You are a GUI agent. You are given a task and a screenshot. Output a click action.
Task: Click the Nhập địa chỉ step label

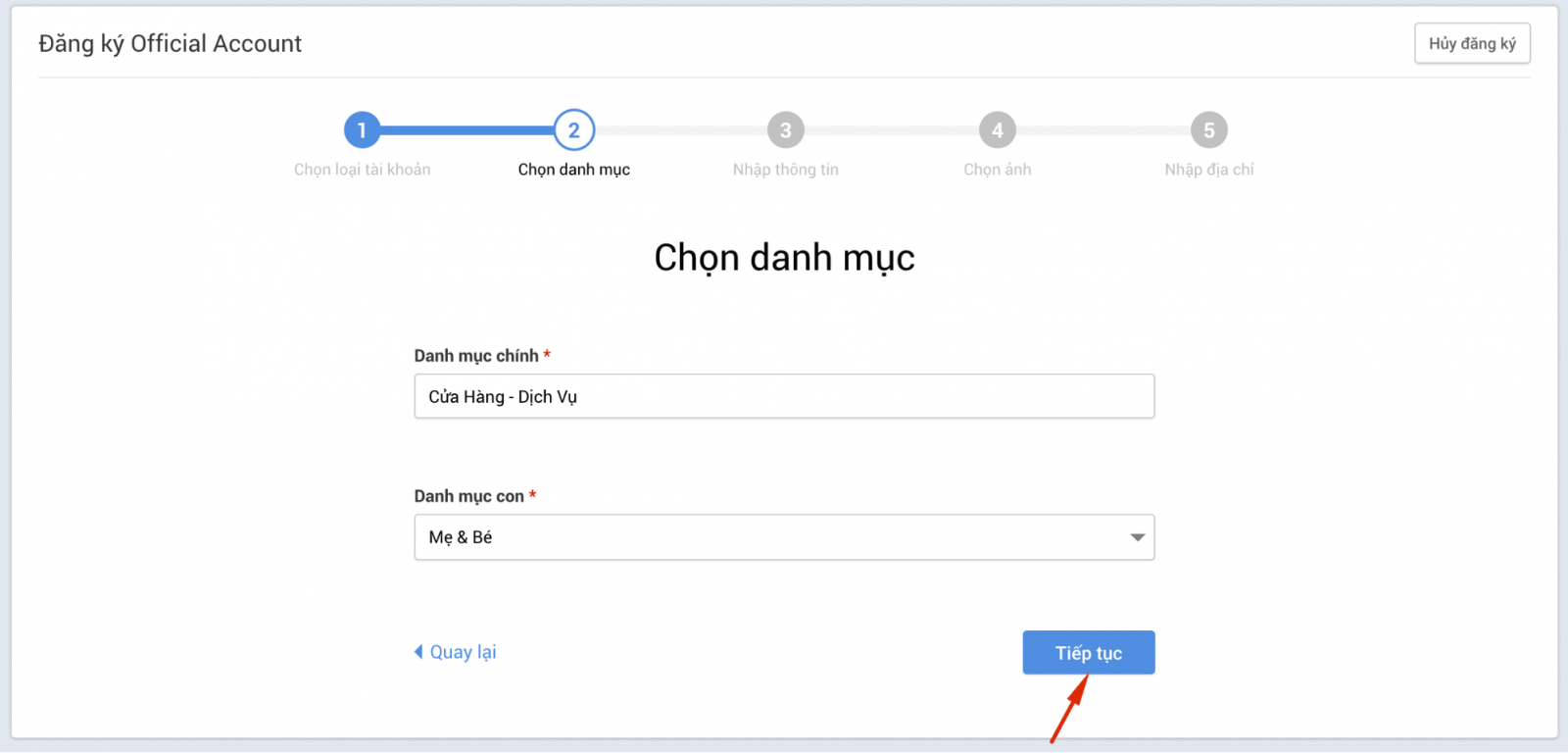(x=1208, y=170)
